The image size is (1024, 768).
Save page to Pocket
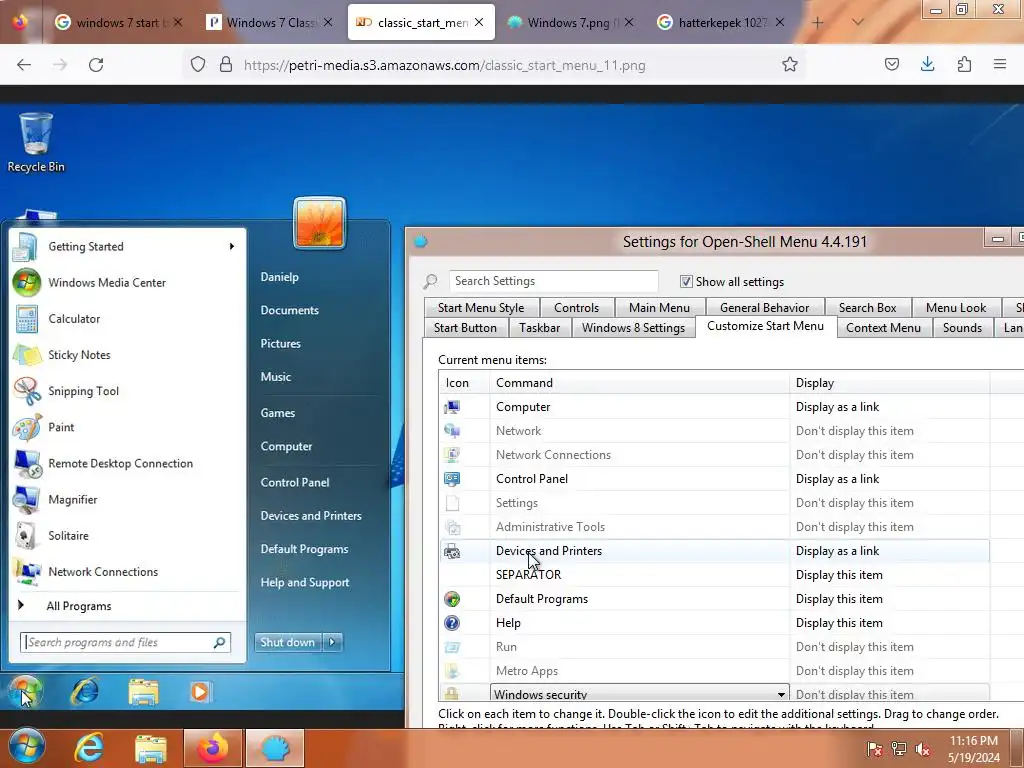(891, 64)
